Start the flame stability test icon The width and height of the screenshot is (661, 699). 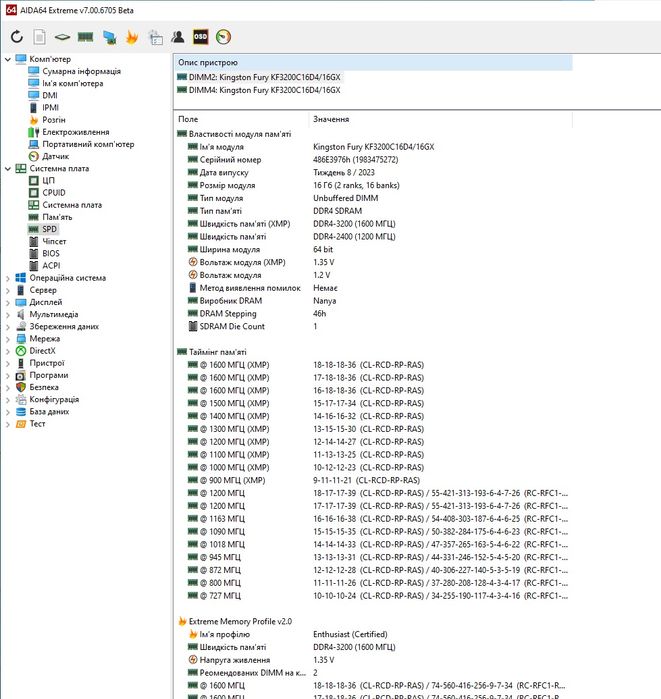[x=132, y=37]
